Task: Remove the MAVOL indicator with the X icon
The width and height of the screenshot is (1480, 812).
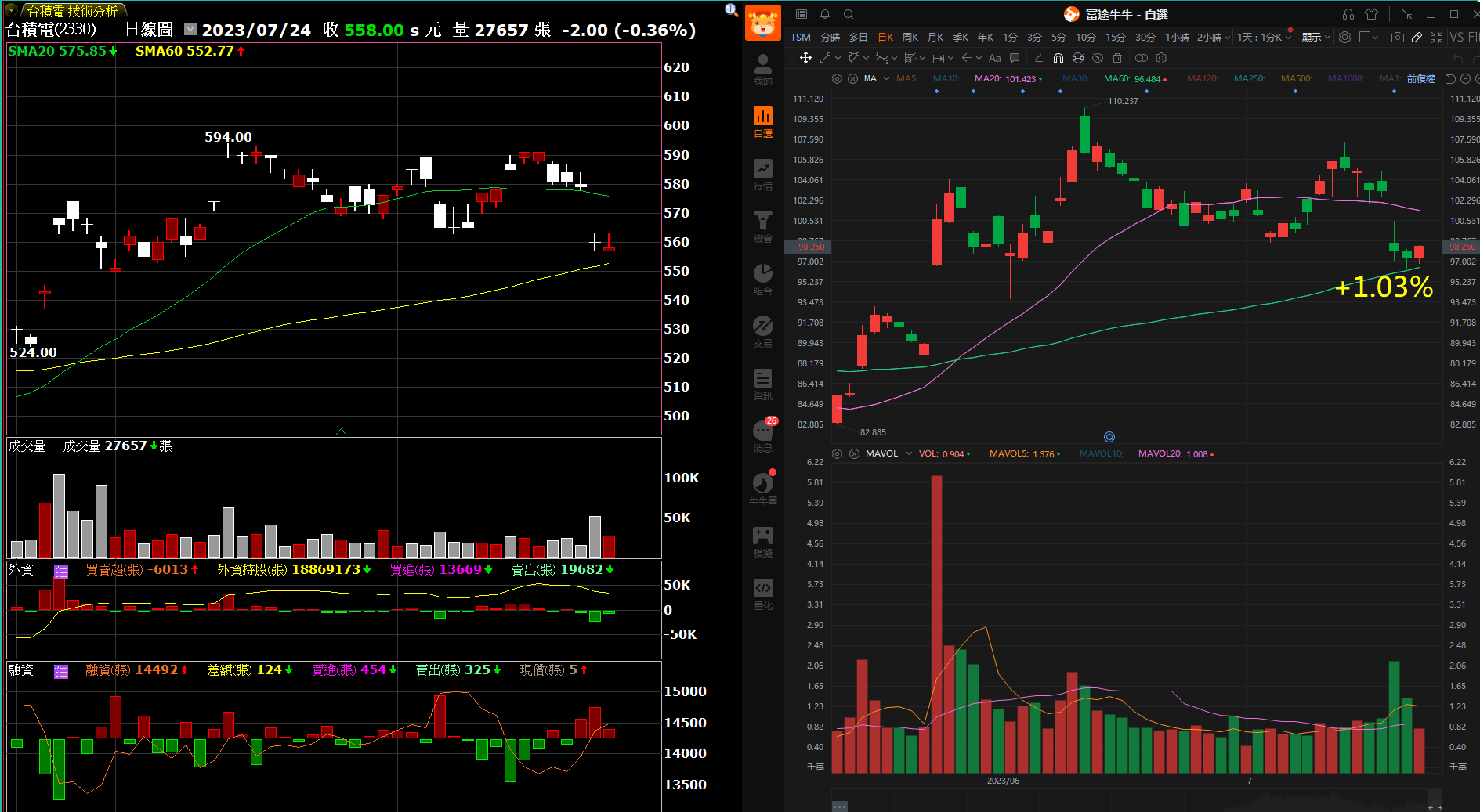Action: point(854,453)
